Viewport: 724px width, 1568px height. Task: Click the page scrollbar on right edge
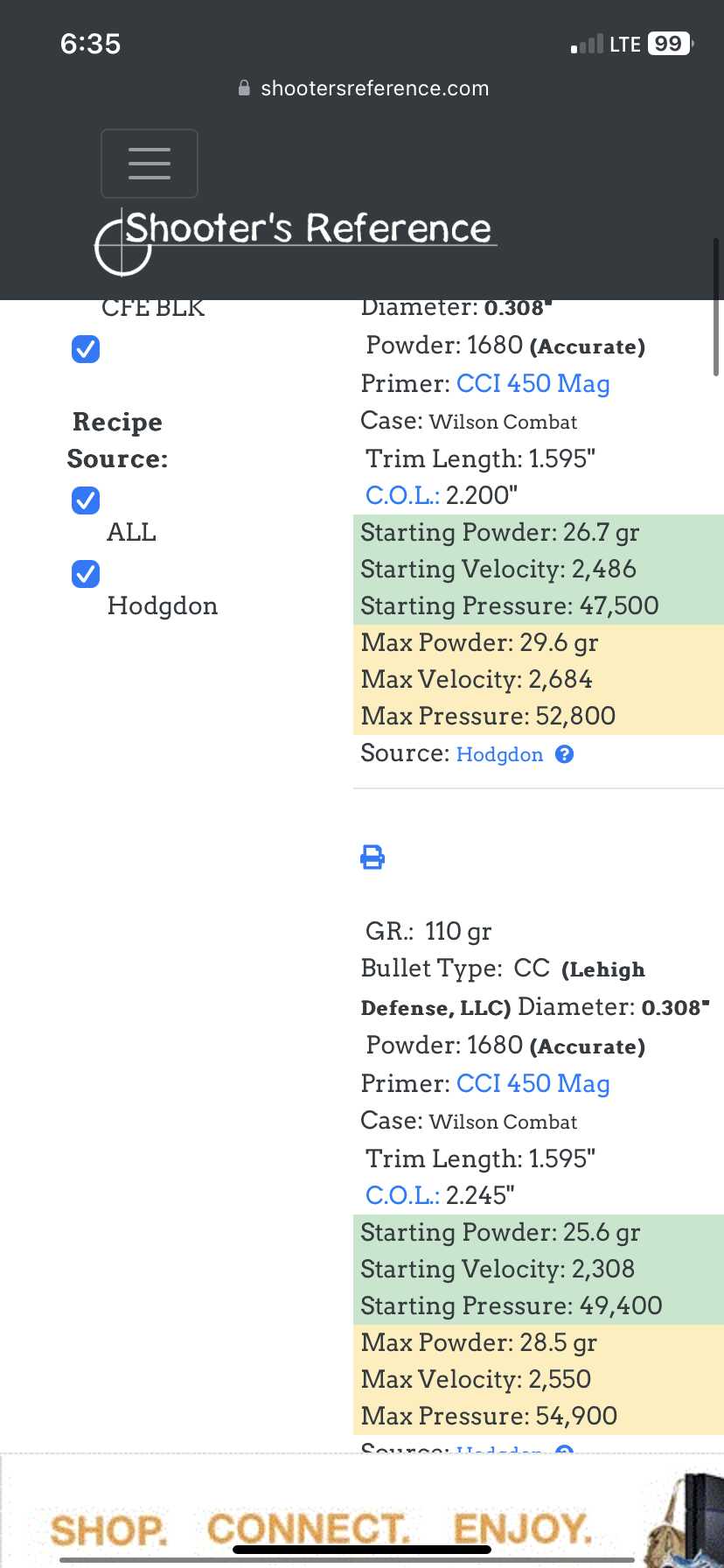716,306
